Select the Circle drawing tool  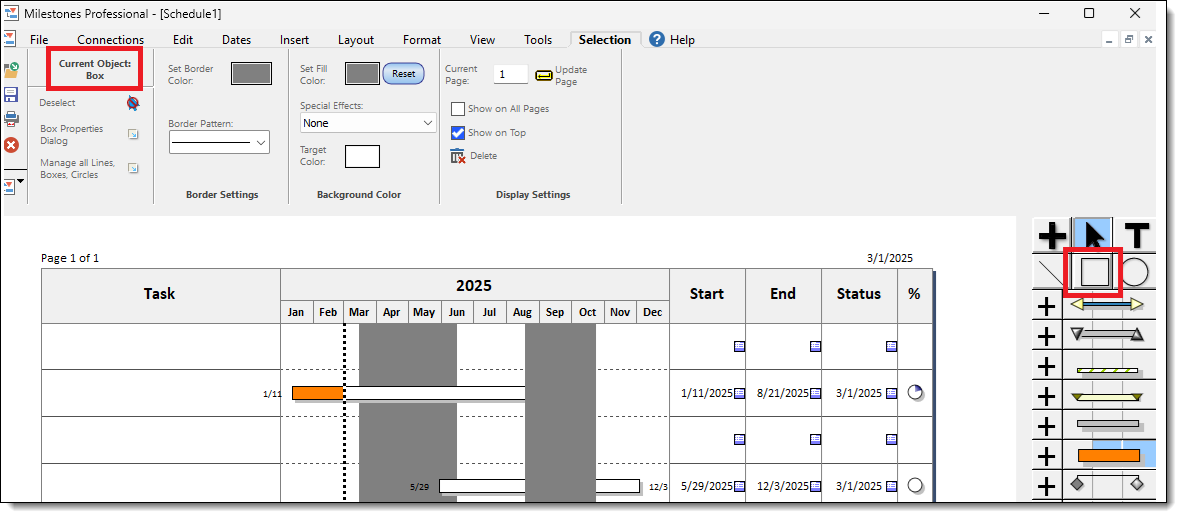[x=1135, y=271]
